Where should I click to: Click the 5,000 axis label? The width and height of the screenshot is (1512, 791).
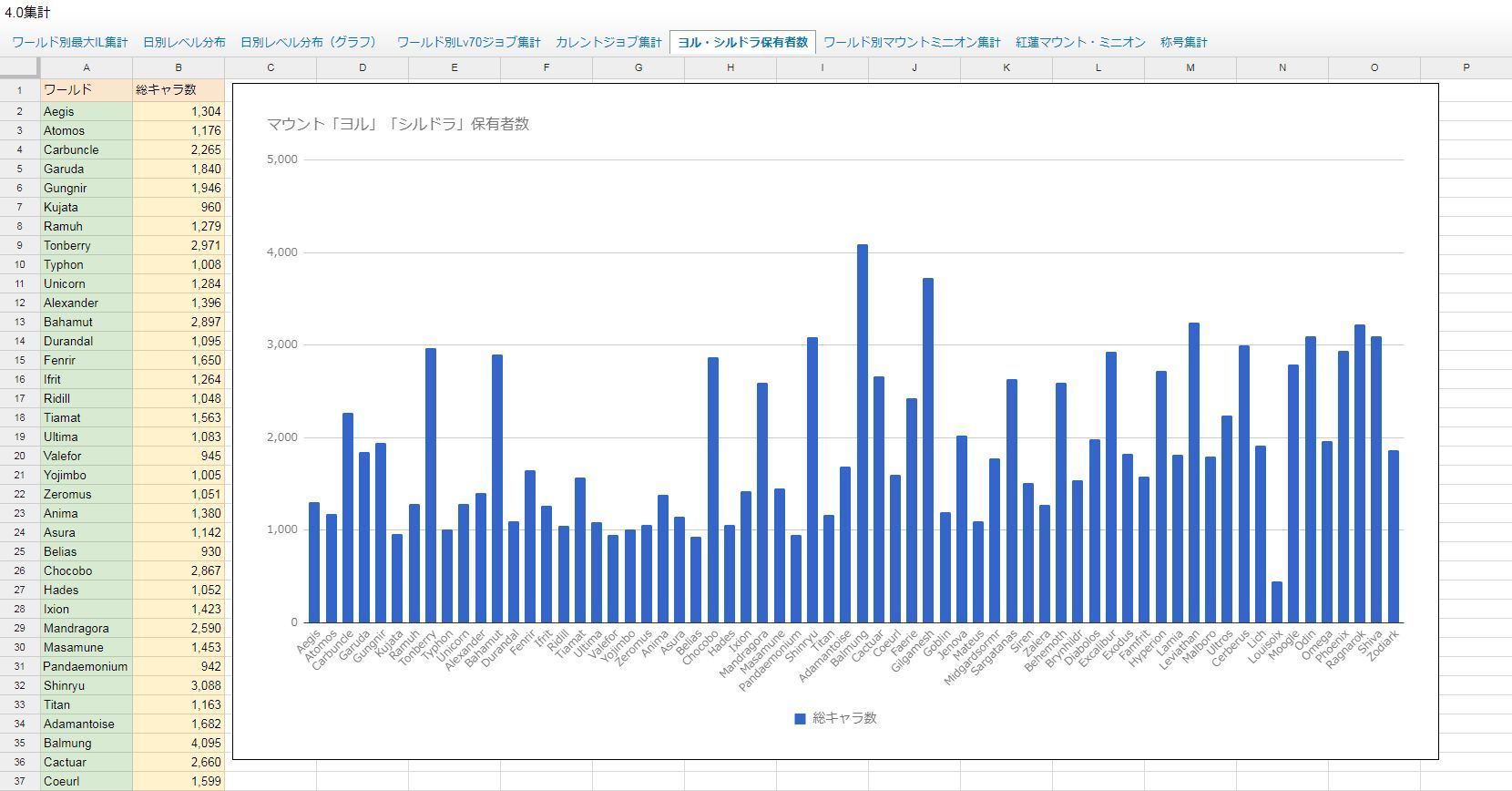pos(282,159)
